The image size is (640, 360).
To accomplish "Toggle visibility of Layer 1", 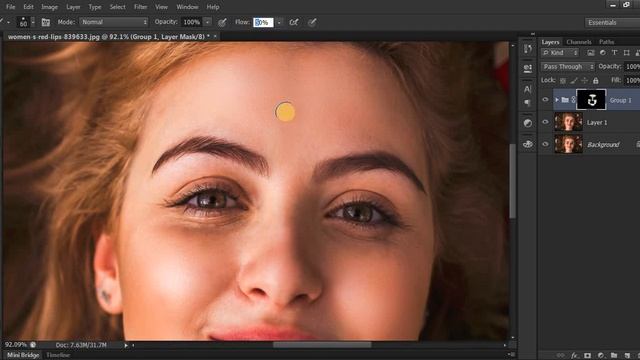I will pos(545,122).
